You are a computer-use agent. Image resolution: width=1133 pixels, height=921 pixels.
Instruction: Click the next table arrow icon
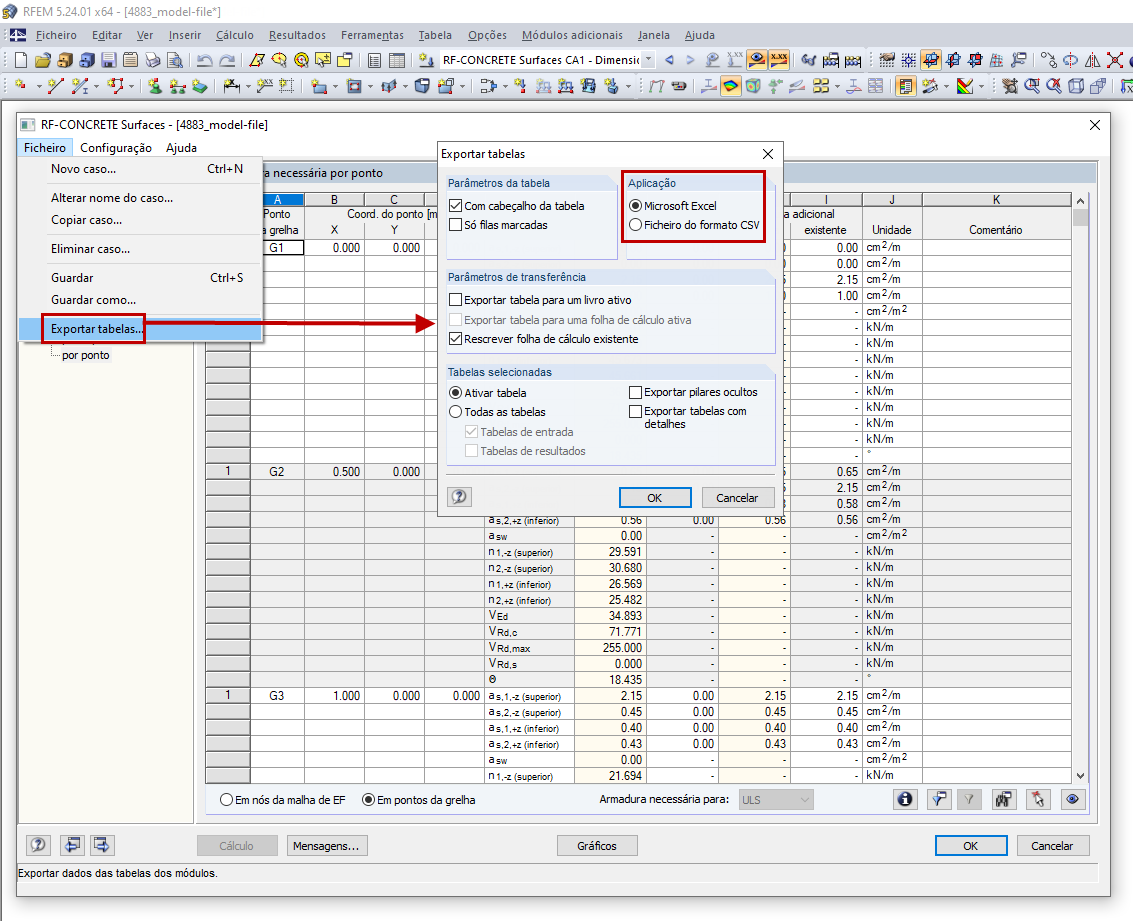[102, 844]
